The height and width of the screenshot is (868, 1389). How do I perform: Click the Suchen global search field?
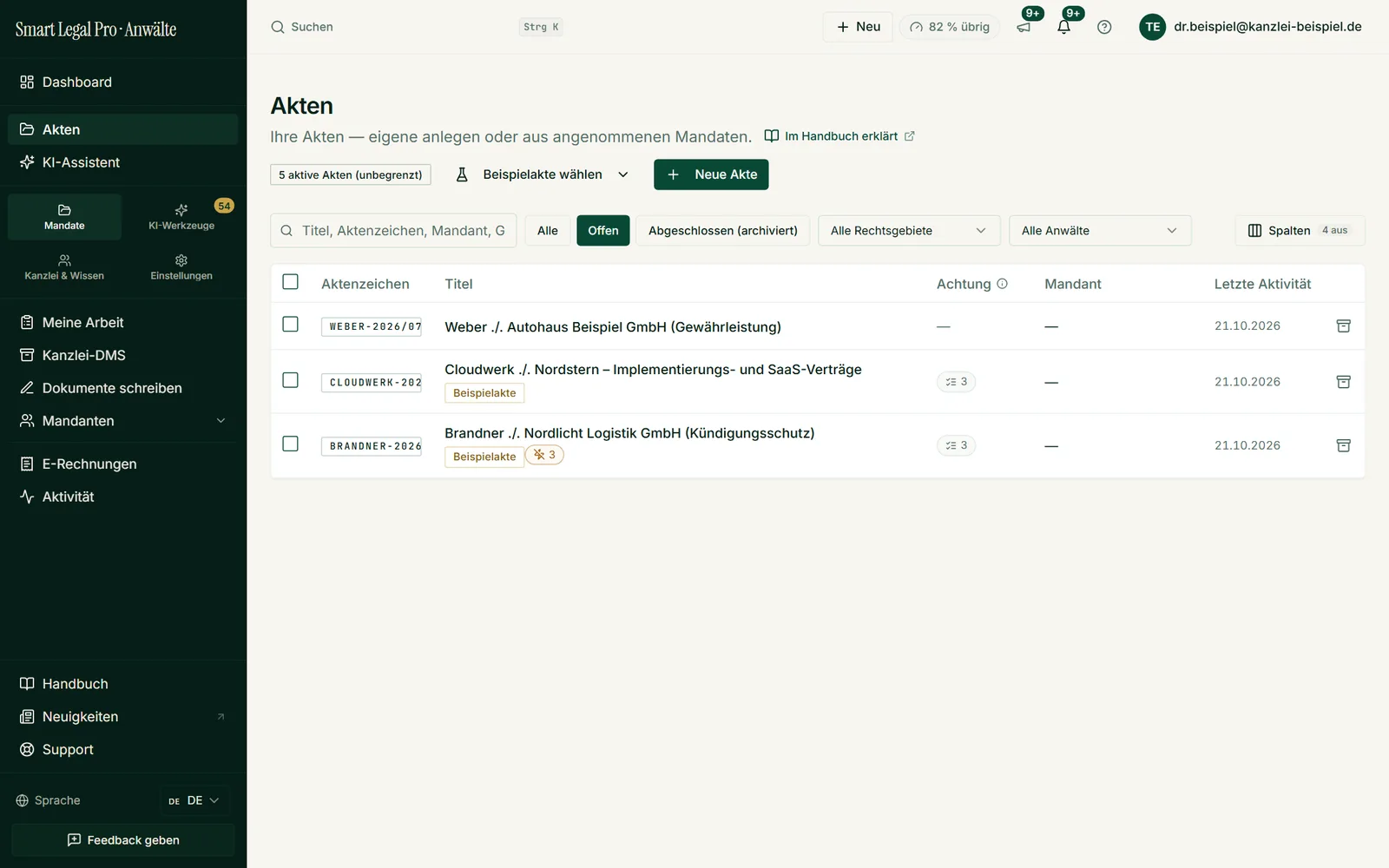[417, 27]
